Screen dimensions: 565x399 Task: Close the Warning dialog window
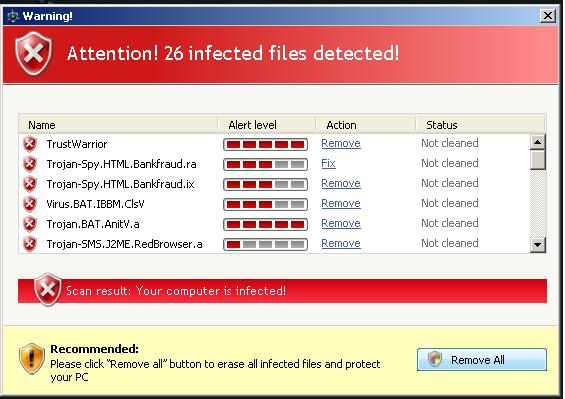[x=548, y=15]
